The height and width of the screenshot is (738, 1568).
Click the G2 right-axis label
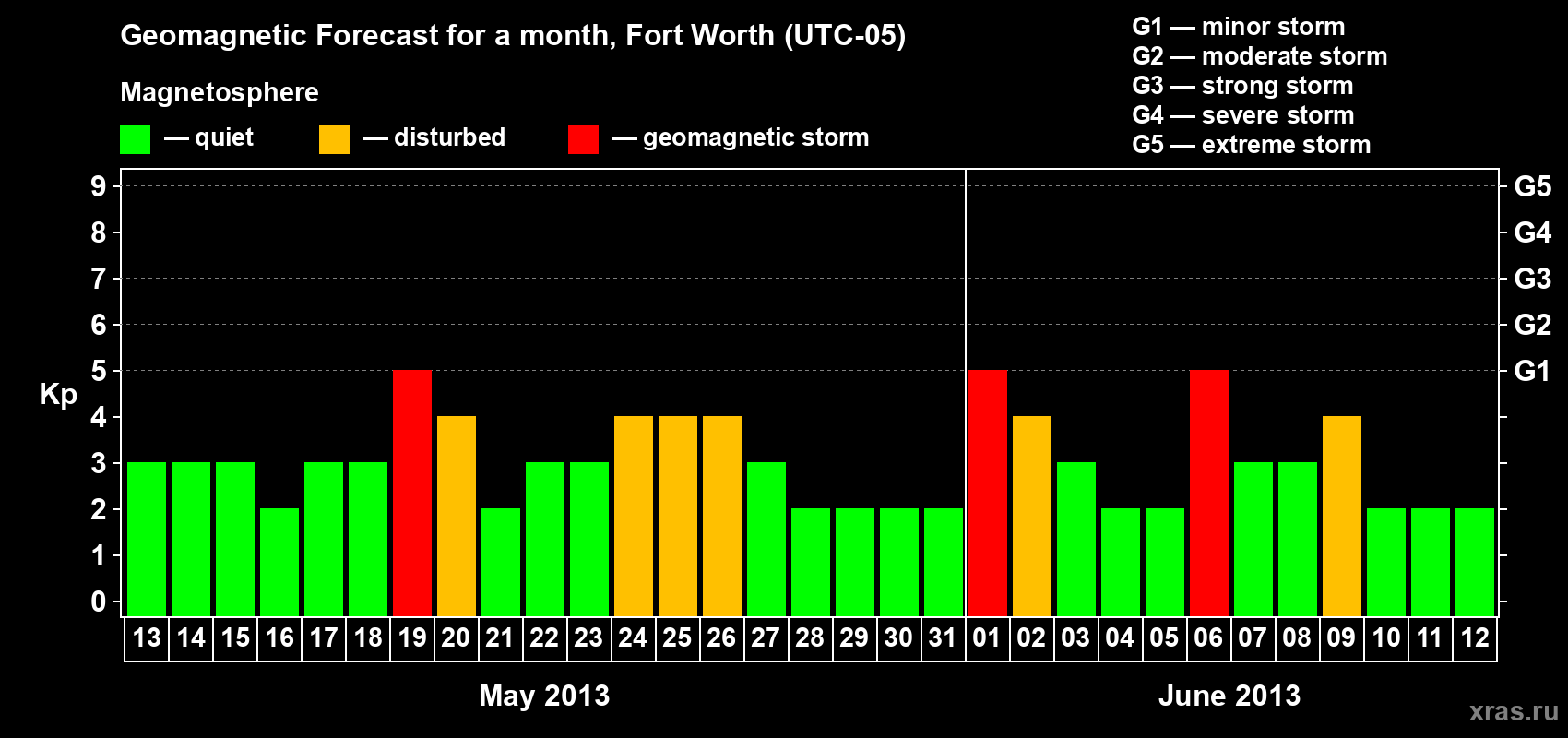1533,325
